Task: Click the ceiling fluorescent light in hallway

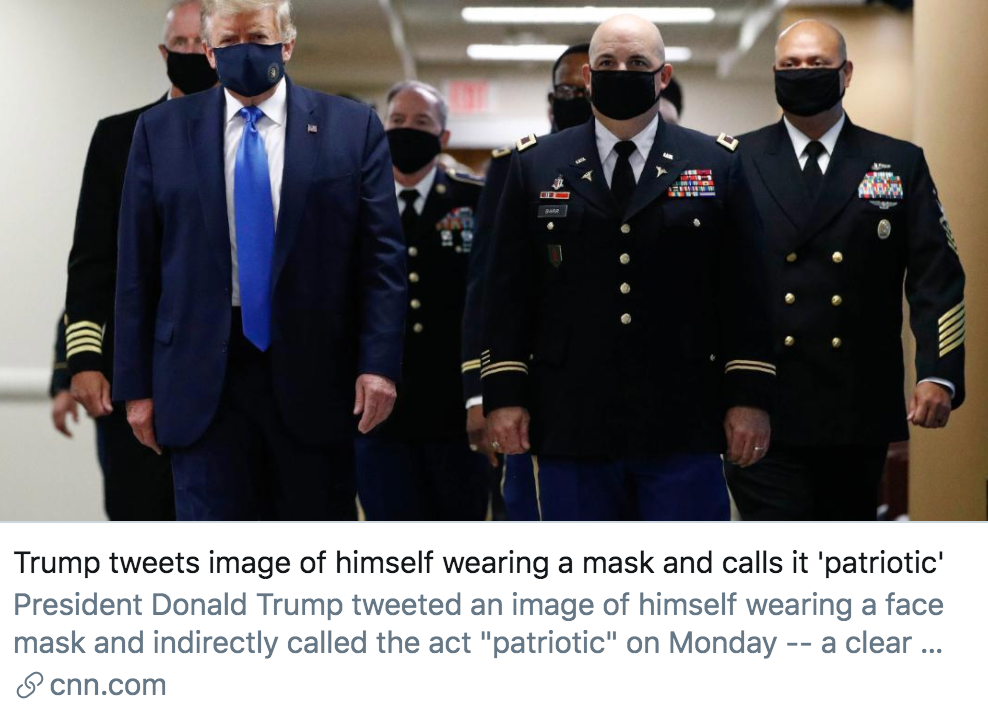Action: 587,14
